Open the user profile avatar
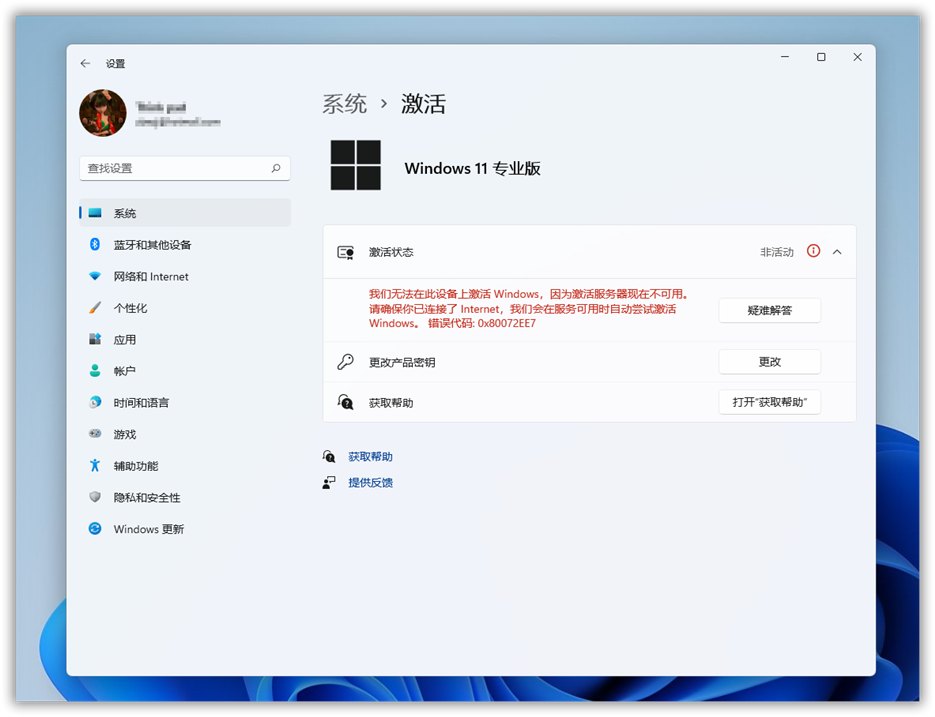Screen dimensions: 935x717 click(x=103, y=113)
